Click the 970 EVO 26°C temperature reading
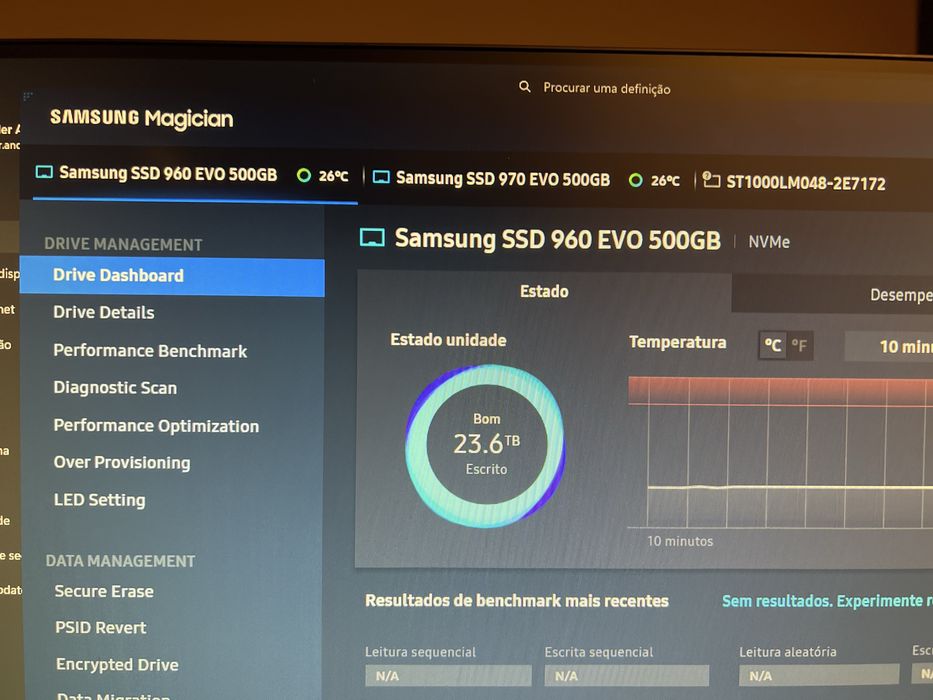 665,180
